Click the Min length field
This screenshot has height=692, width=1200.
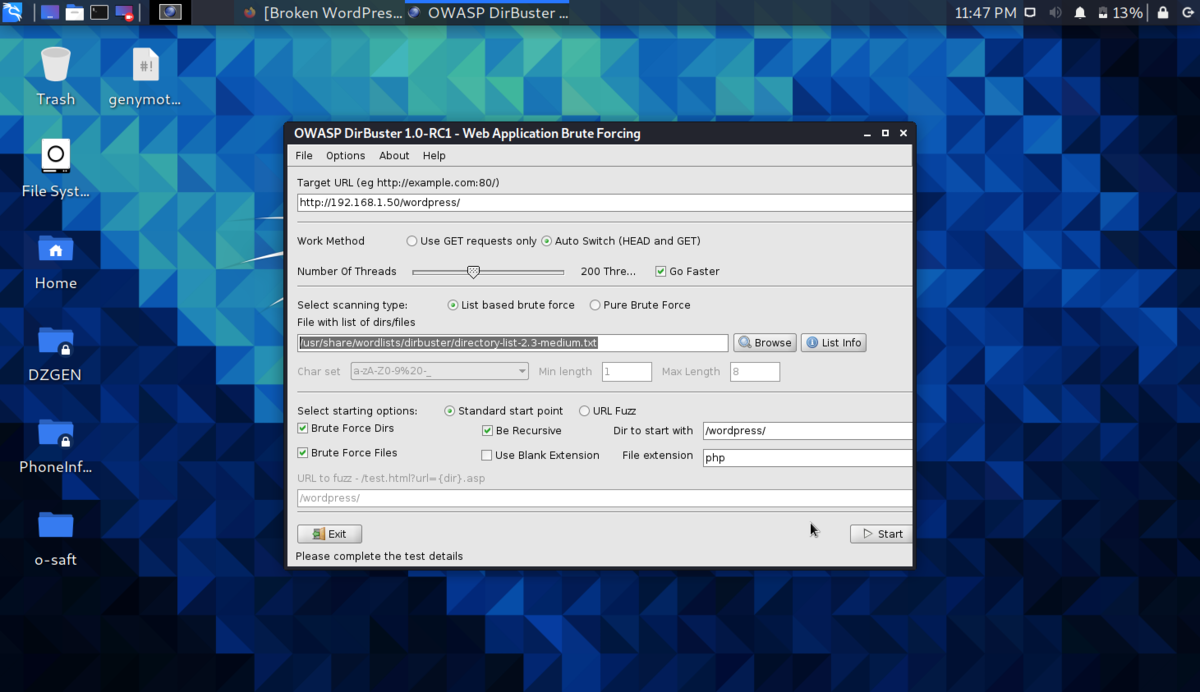626,371
